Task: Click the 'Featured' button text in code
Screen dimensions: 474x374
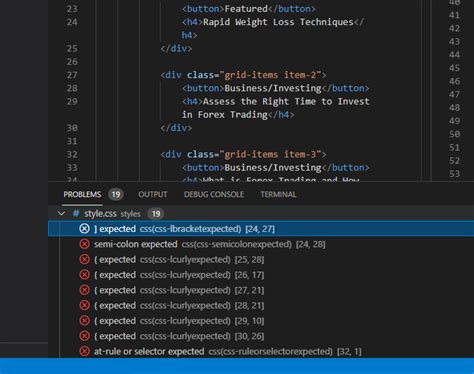Action: (x=246, y=9)
